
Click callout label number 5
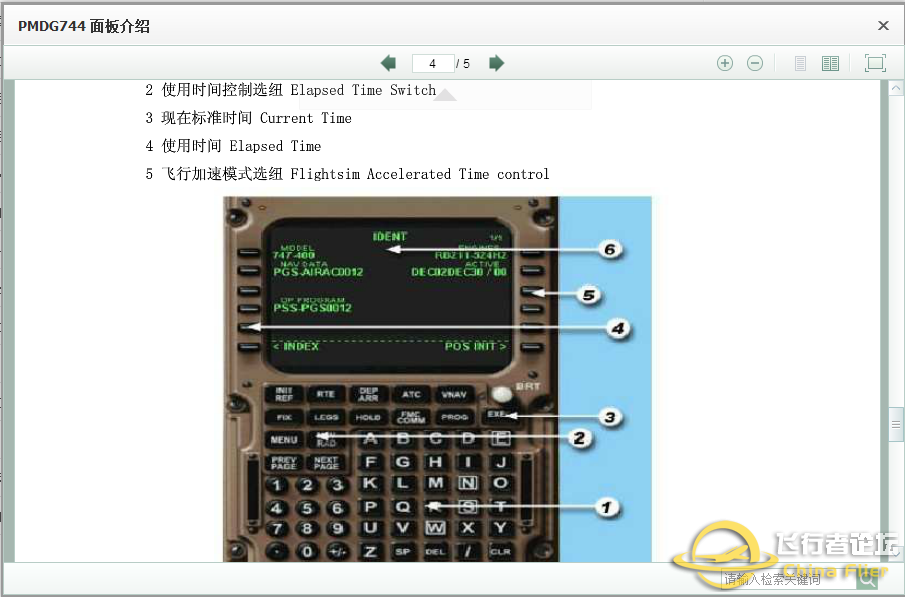point(588,295)
